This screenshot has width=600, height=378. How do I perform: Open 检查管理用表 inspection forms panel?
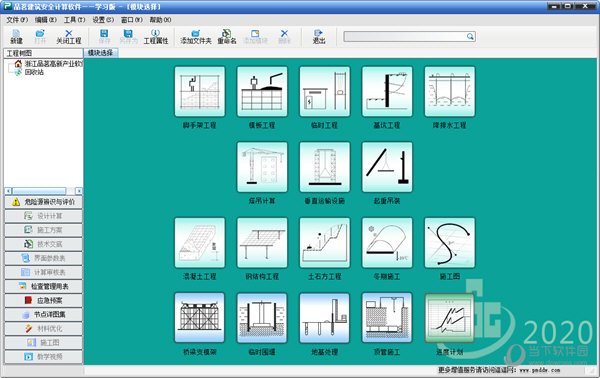pos(43,286)
